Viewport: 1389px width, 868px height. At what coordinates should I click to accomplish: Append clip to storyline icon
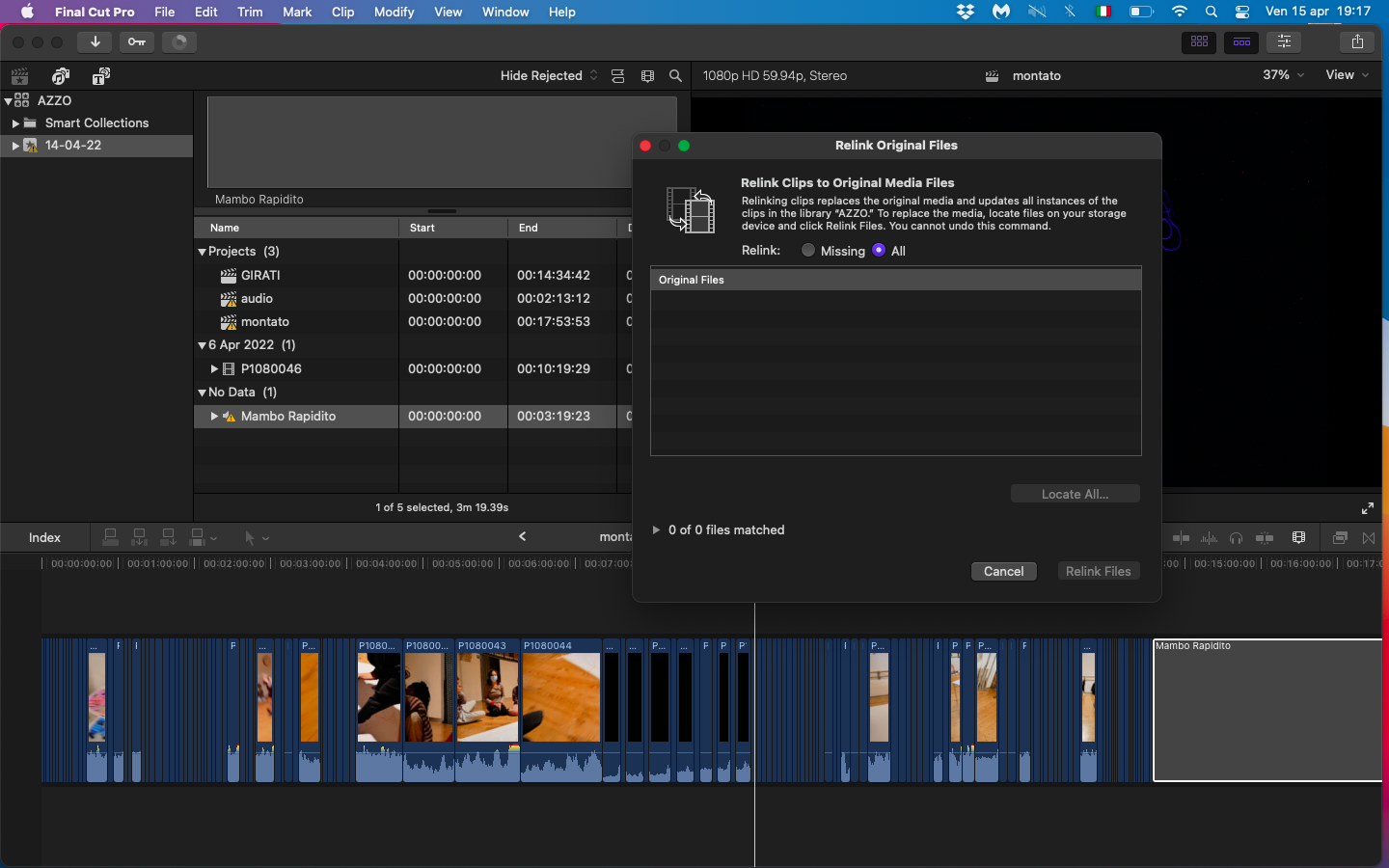click(x=168, y=537)
